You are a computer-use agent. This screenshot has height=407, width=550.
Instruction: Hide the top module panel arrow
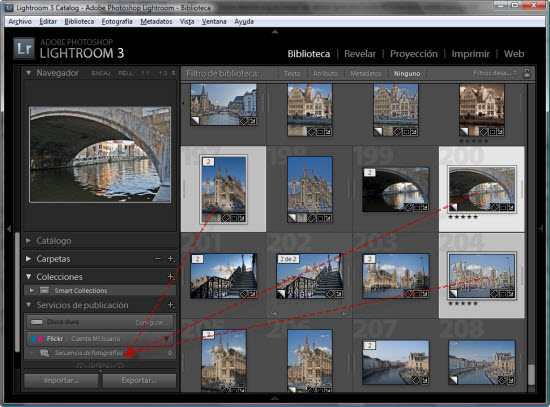pyautogui.click(x=275, y=32)
